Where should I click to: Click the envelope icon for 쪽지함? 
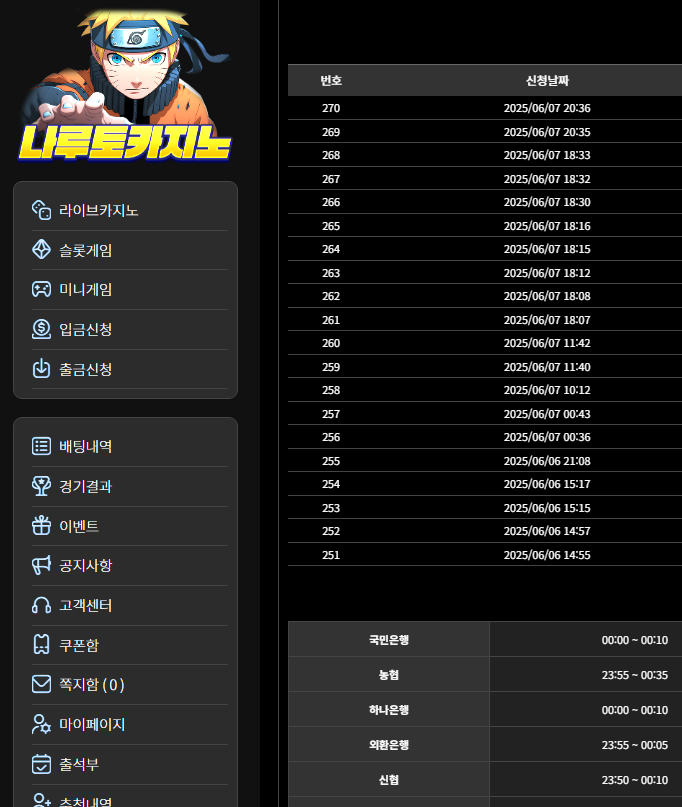41,685
